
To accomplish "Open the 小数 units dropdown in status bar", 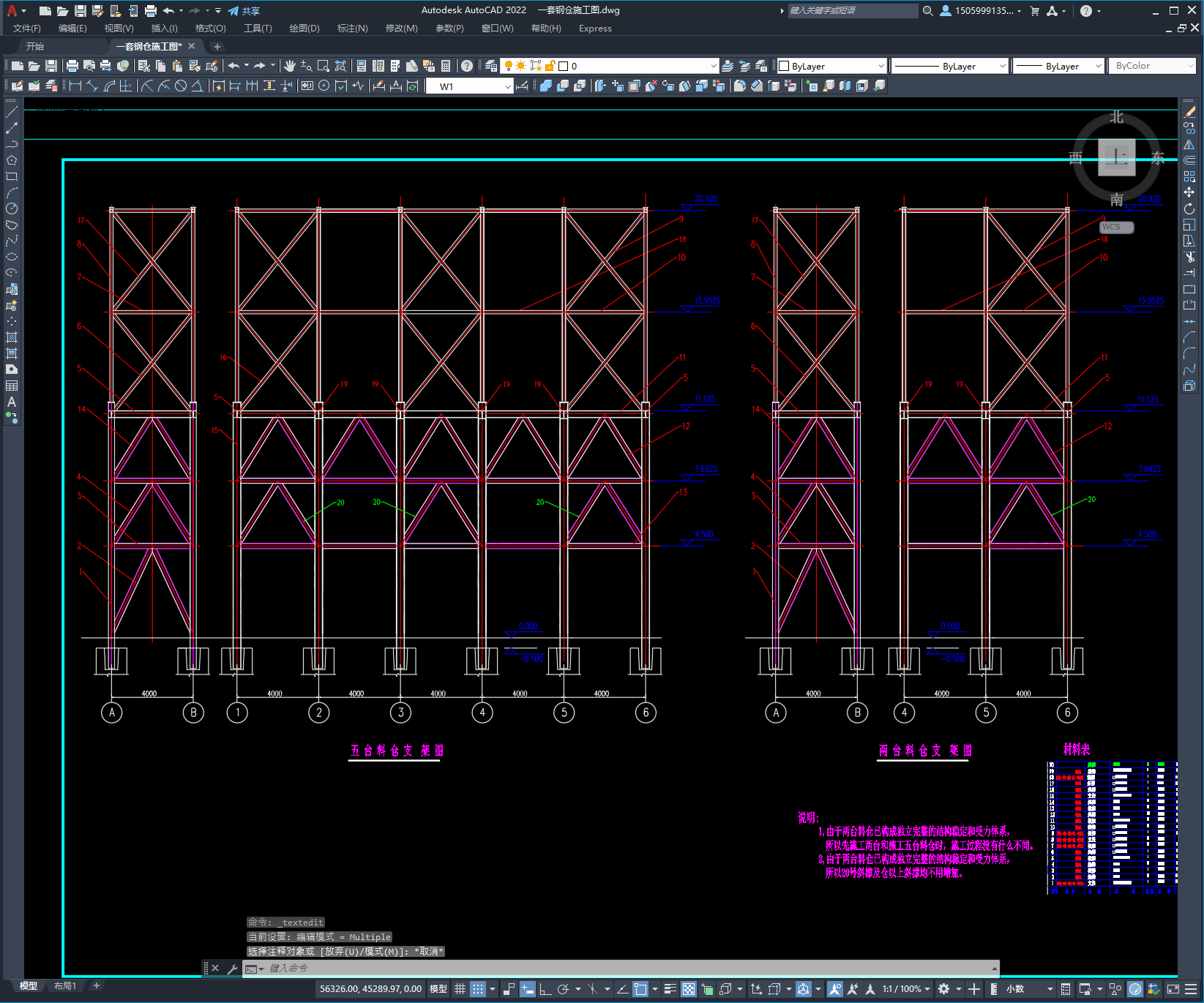I will pyautogui.click(x=1029, y=989).
